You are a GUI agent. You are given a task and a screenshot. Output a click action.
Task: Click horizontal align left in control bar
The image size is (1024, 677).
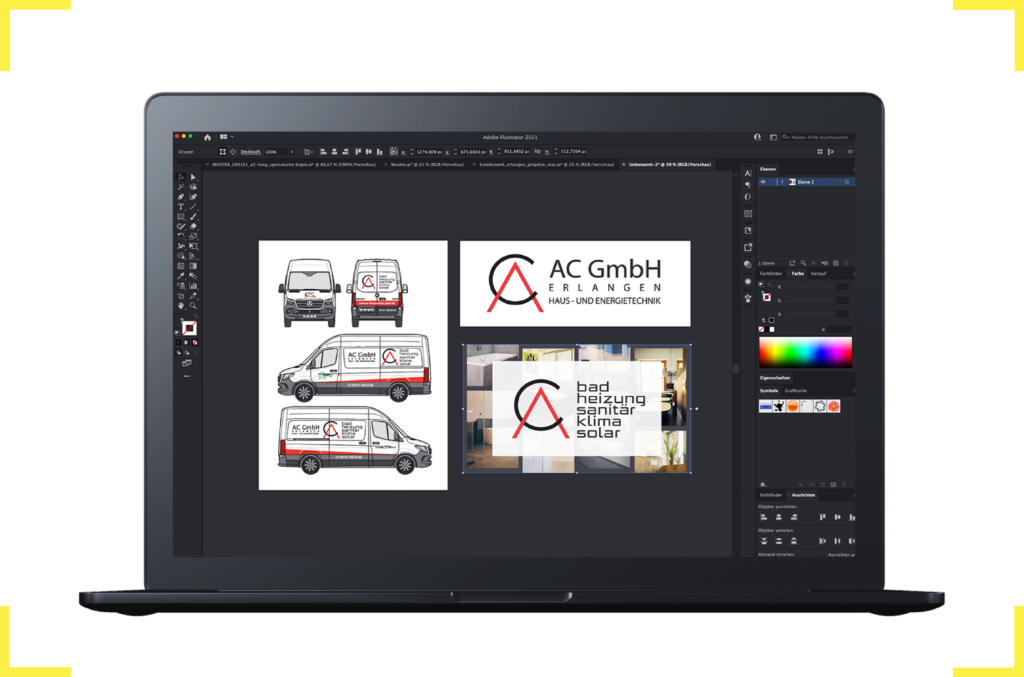323,151
